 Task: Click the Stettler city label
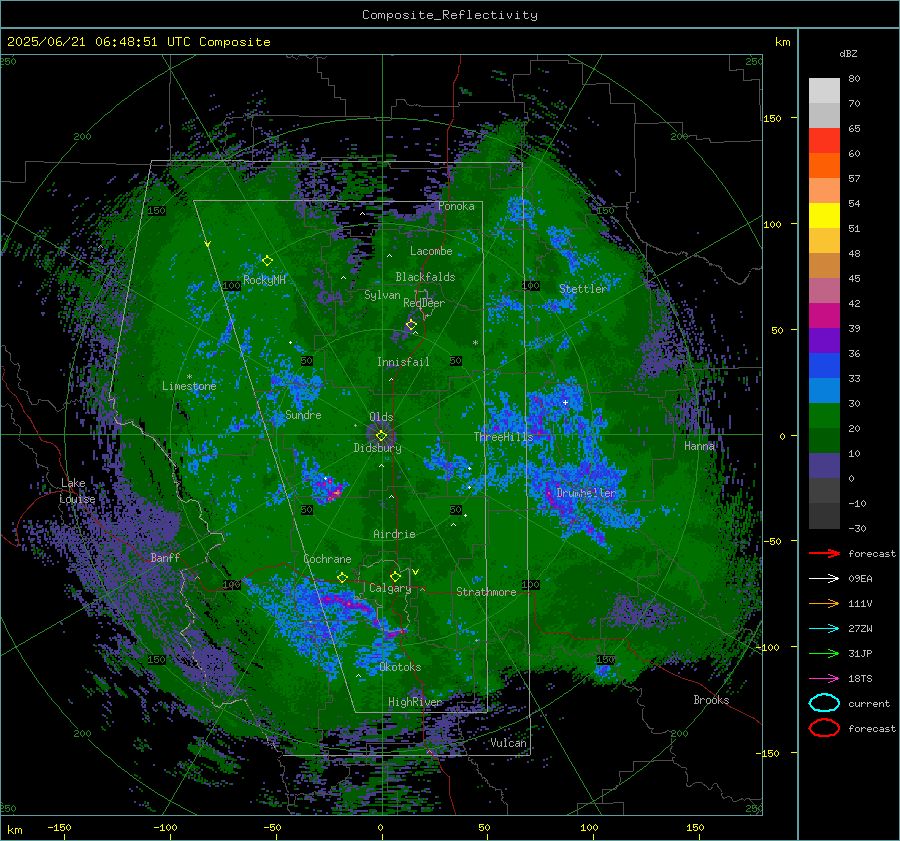click(x=583, y=289)
